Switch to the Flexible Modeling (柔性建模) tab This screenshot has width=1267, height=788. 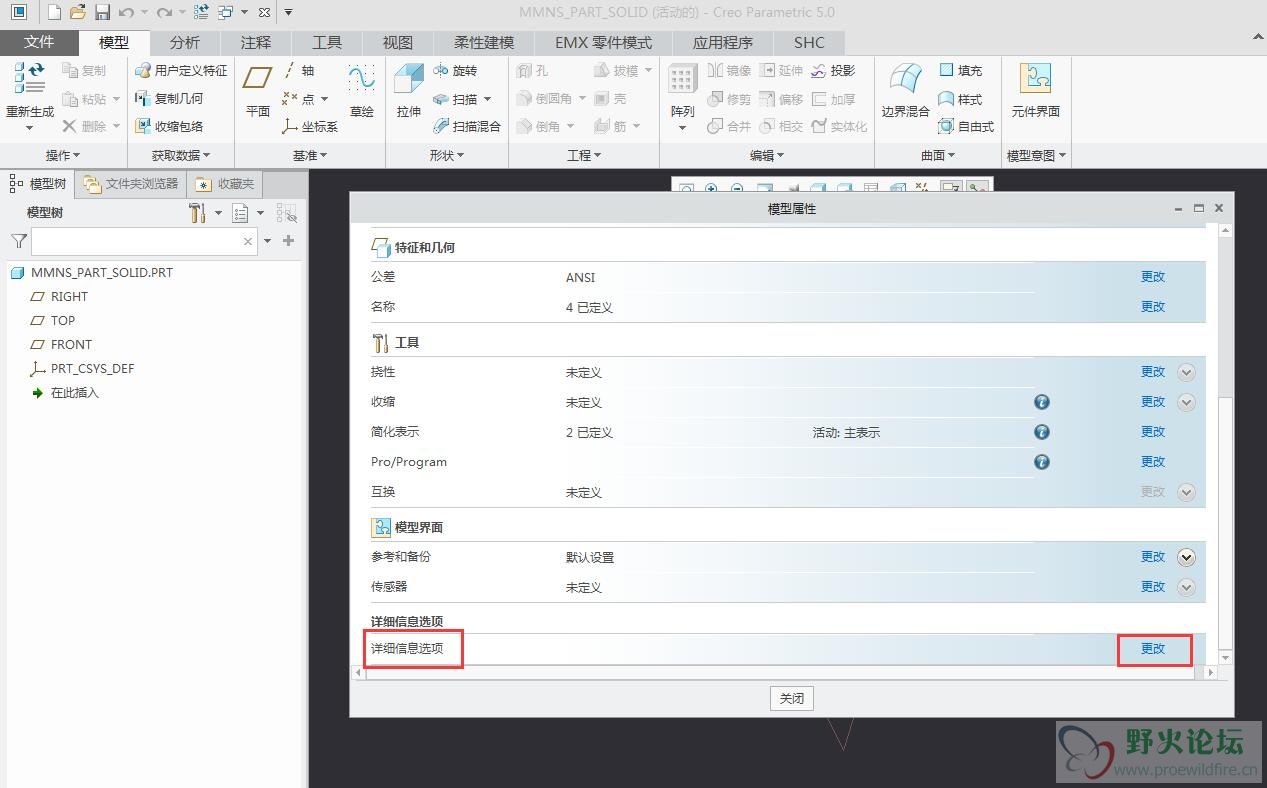click(x=484, y=42)
